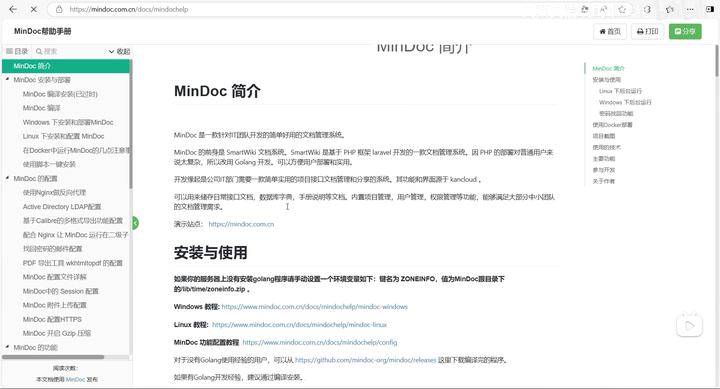The image size is (720, 389).
Task: Open MinDoc 编译安装(已过时) page
Action: tap(60, 94)
